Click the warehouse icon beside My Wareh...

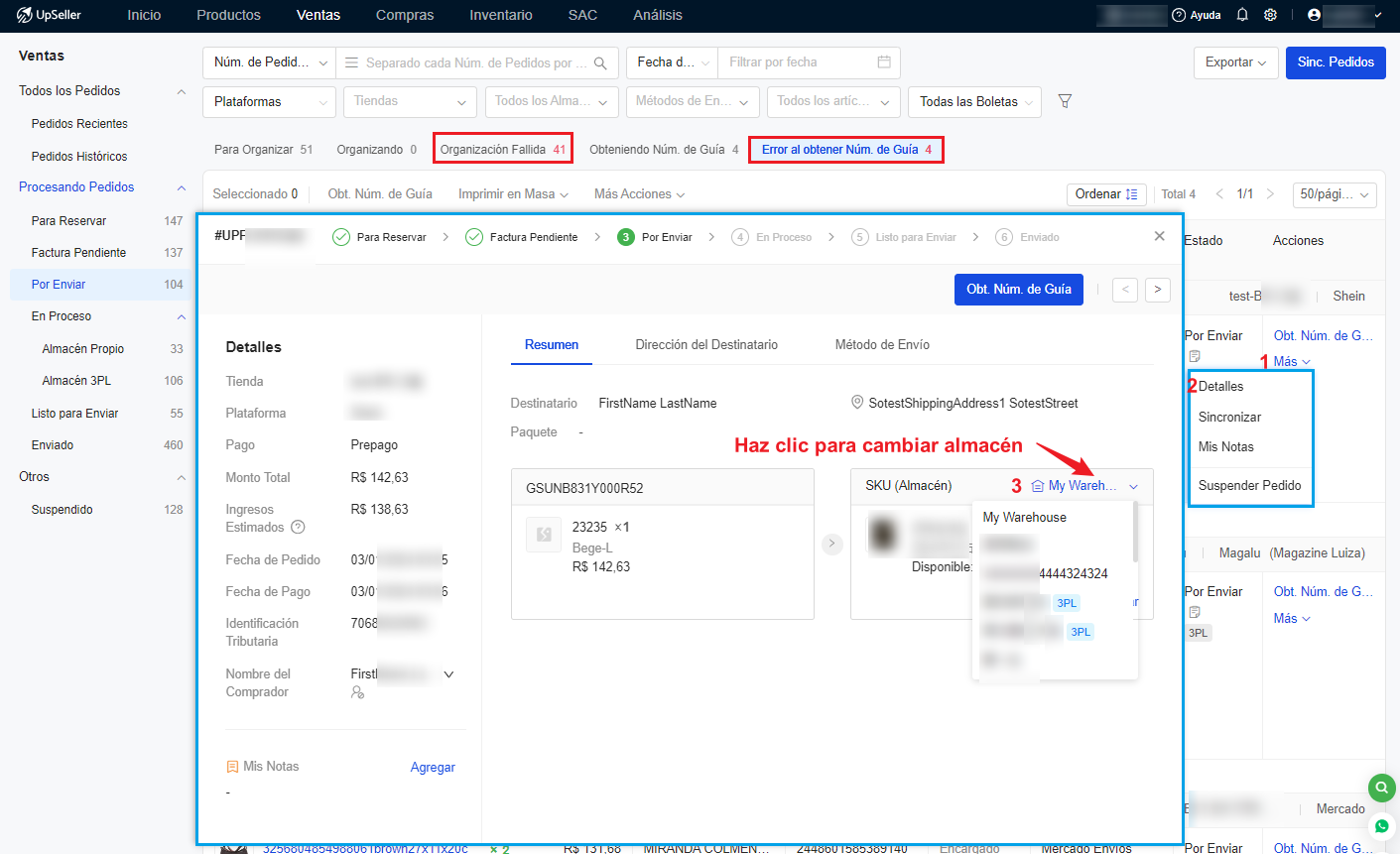click(1038, 486)
